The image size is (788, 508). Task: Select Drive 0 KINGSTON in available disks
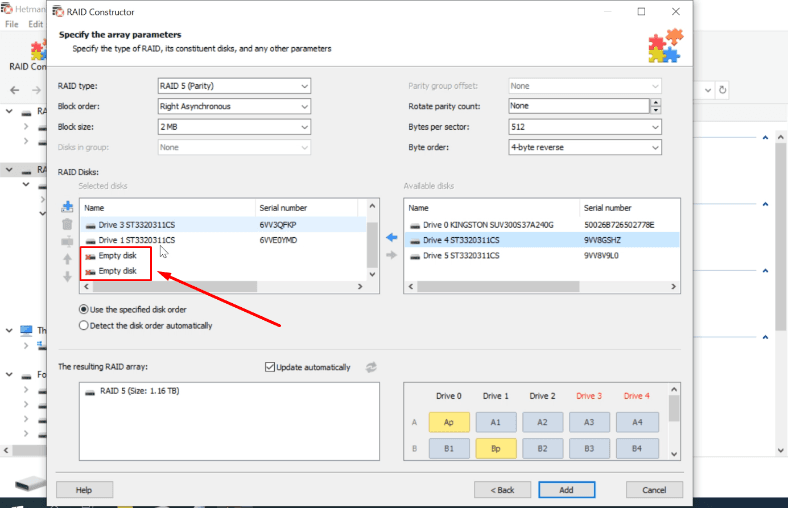[x=541, y=225]
